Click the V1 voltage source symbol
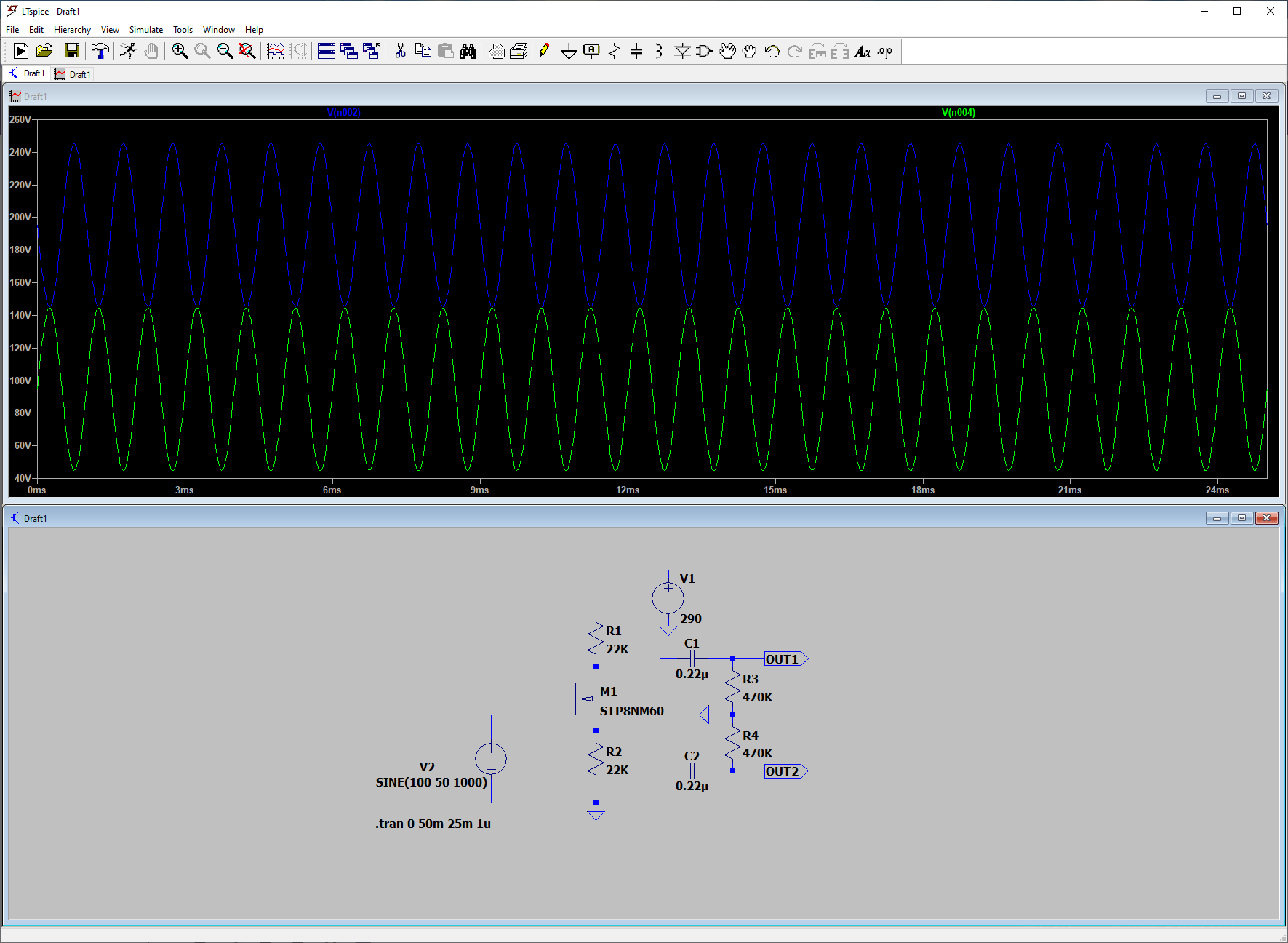The width and height of the screenshot is (1288, 943). point(668,598)
